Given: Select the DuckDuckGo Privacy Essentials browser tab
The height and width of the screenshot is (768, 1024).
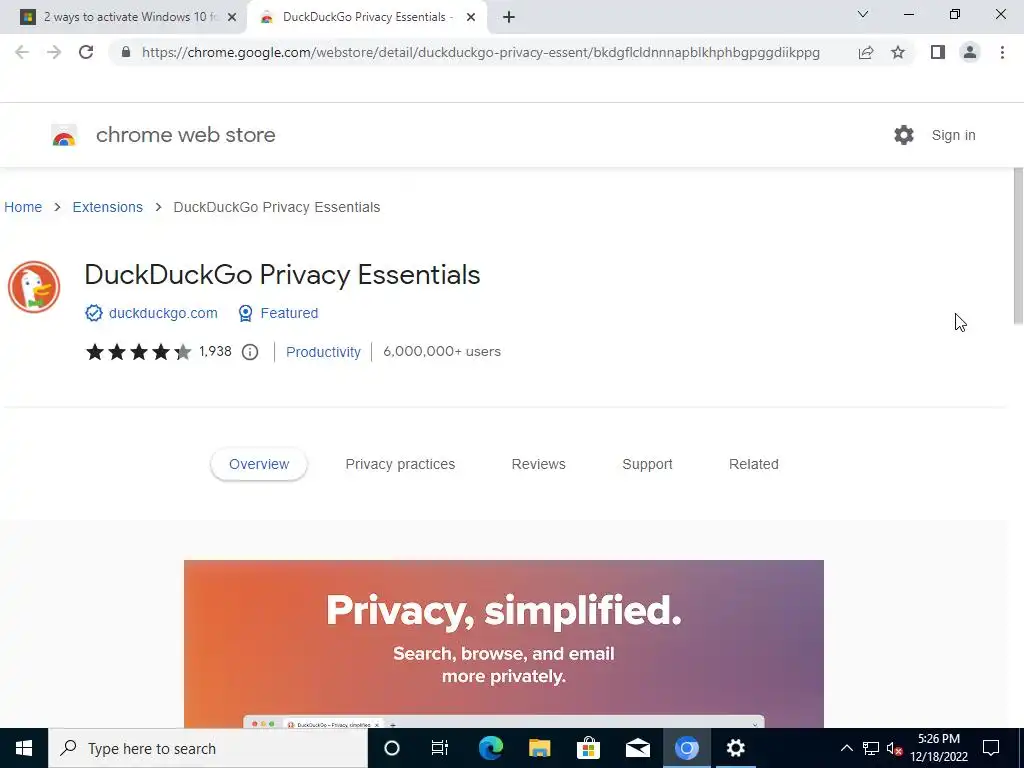Looking at the screenshot, I should 367,17.
